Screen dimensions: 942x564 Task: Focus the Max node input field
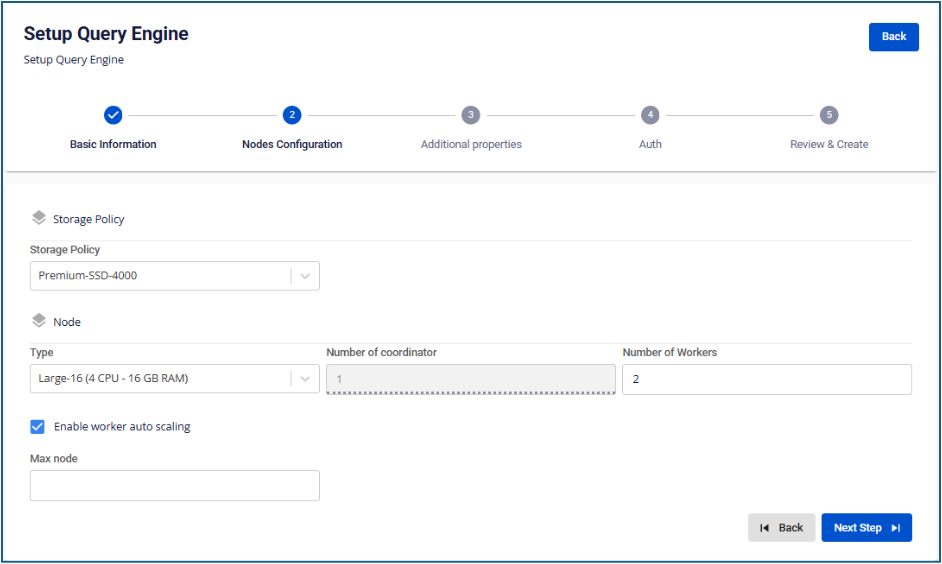coord(175,486)
